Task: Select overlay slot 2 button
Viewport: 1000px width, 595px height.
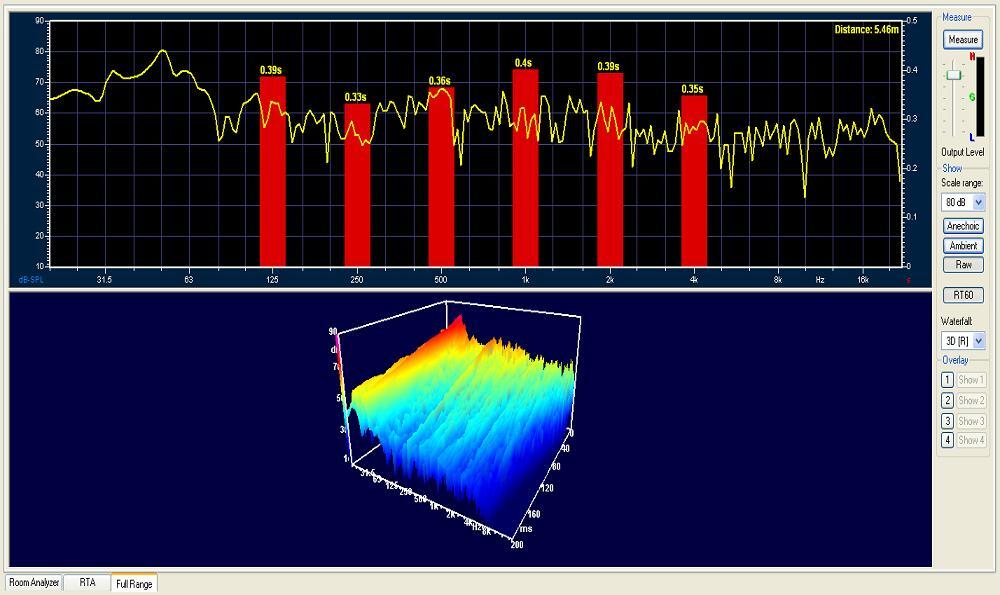Action: (947, 400)
